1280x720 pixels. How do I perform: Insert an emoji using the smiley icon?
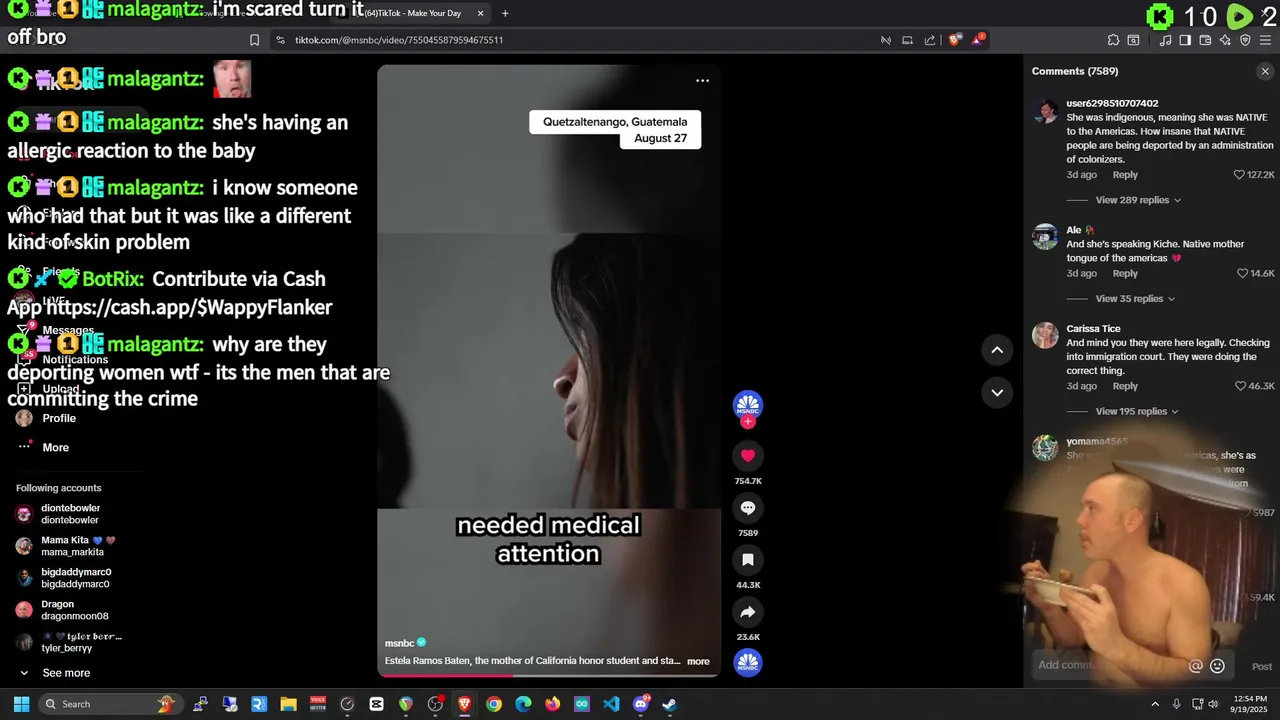(x=1217, y=666)
